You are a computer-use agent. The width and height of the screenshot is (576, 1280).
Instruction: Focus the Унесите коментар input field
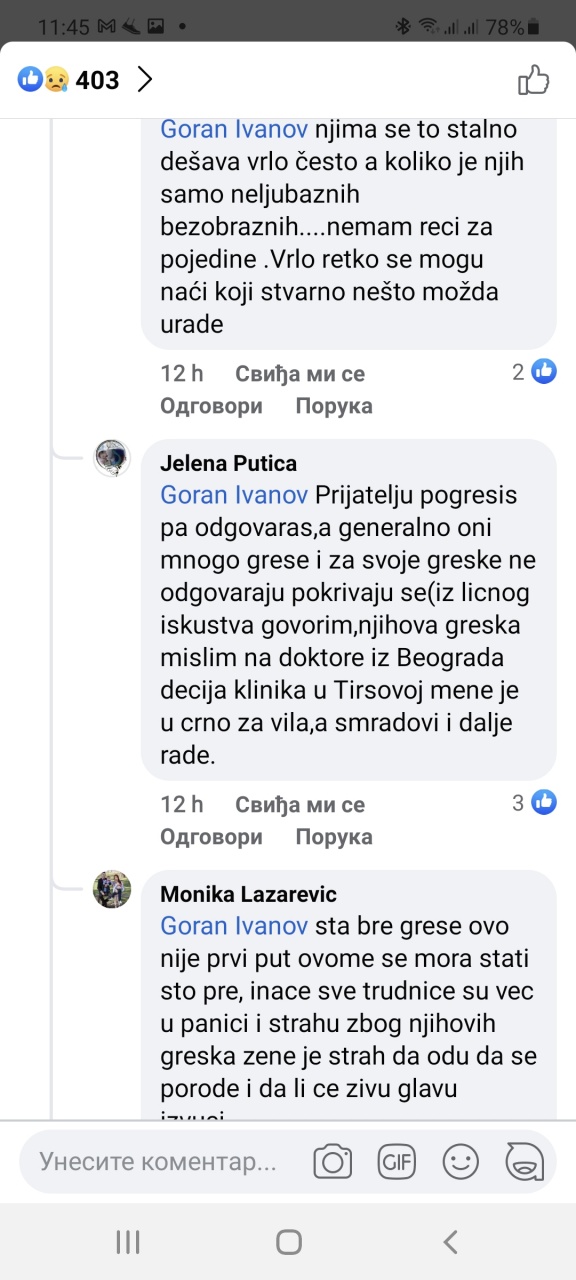tap(158, 1162)
